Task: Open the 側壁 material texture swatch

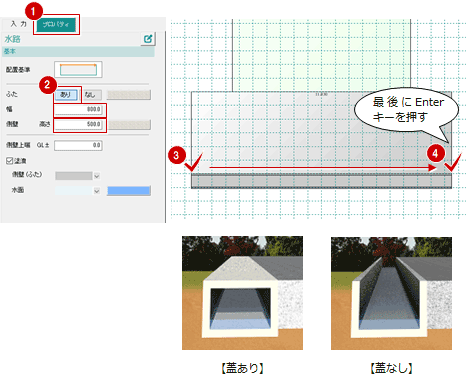Action: pos(130,125)
